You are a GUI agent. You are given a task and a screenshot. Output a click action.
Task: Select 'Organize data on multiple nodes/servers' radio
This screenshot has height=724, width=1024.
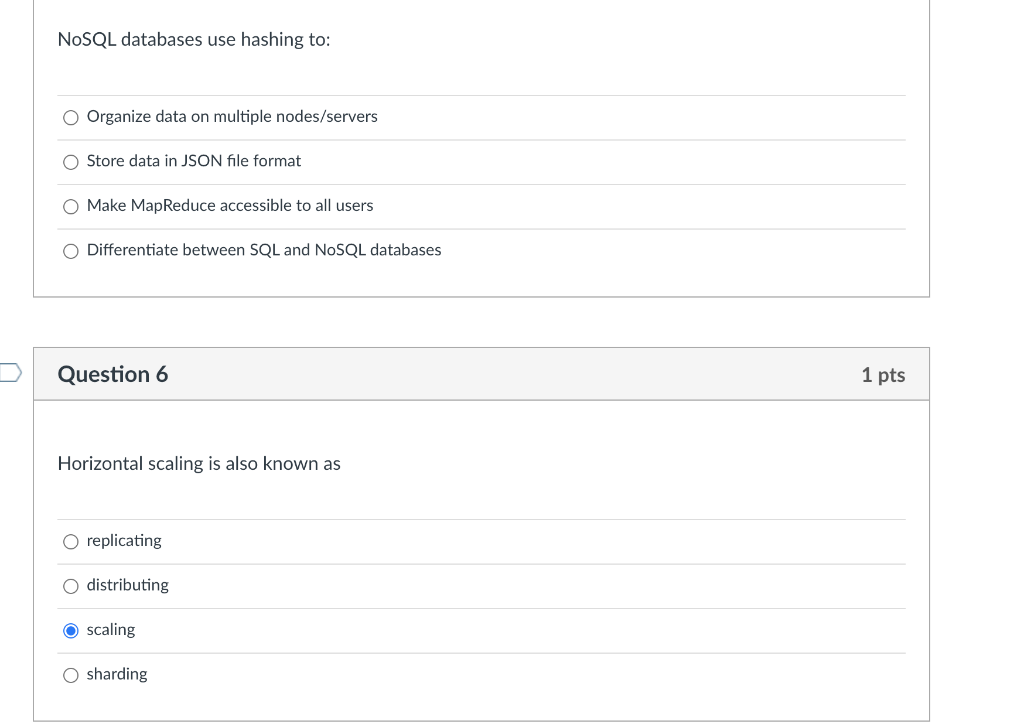[71, 118]
